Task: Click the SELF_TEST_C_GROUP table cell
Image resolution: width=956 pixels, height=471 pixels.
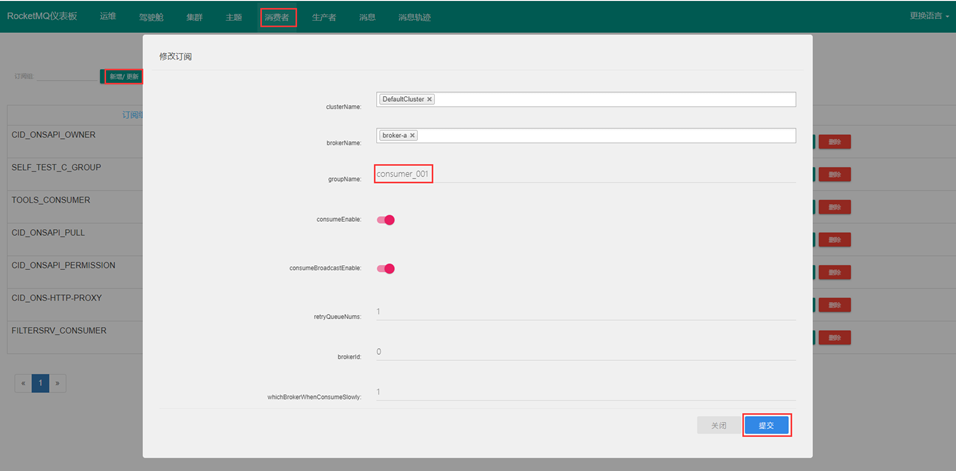Action: 75,174
